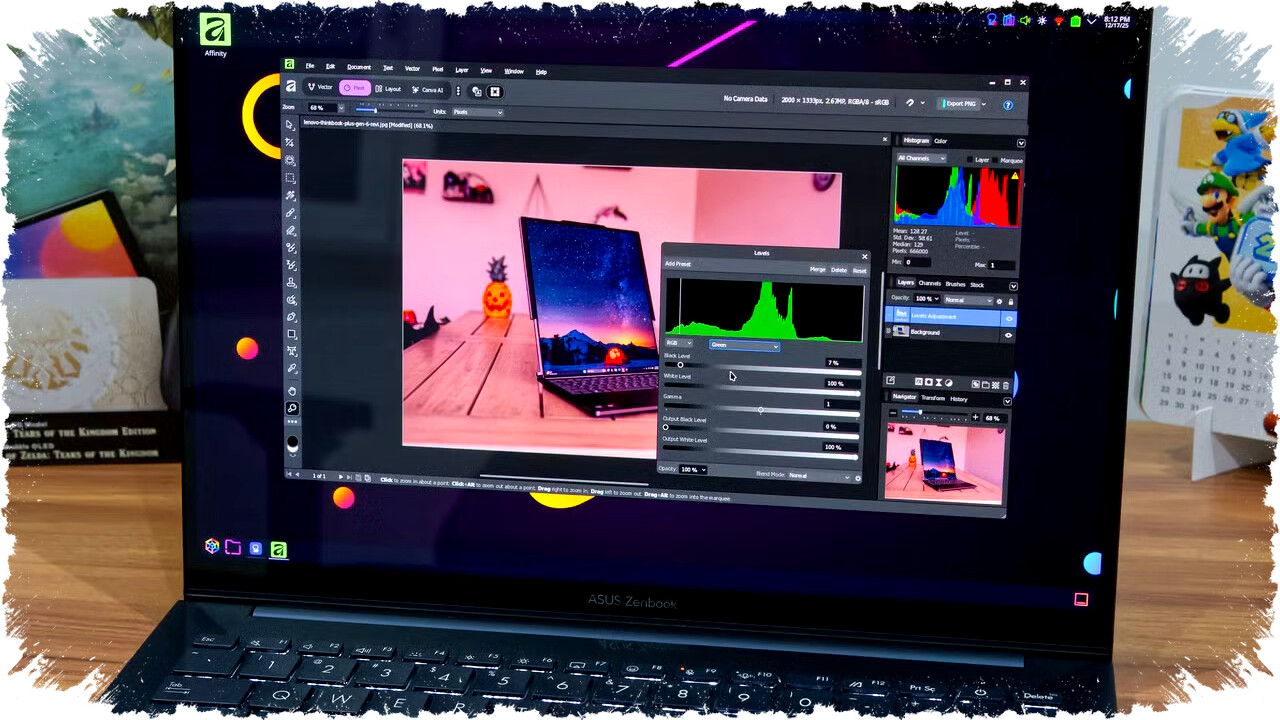Click the adjustment icon in Layers footer
The image size is (1280, 720).
[x=948, y=382]
